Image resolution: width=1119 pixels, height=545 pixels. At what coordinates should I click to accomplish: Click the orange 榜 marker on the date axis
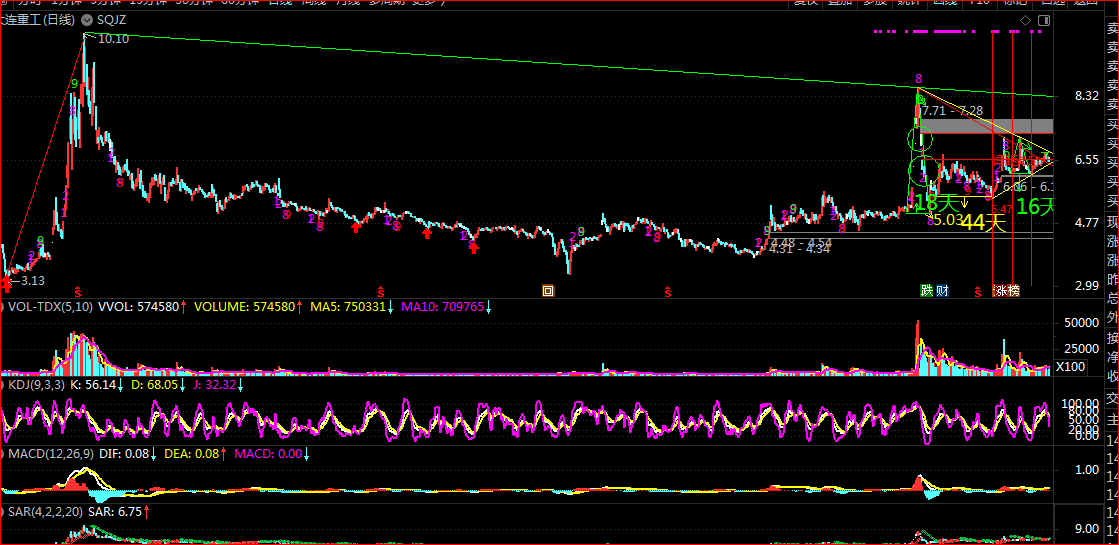tap(1013, 290)
